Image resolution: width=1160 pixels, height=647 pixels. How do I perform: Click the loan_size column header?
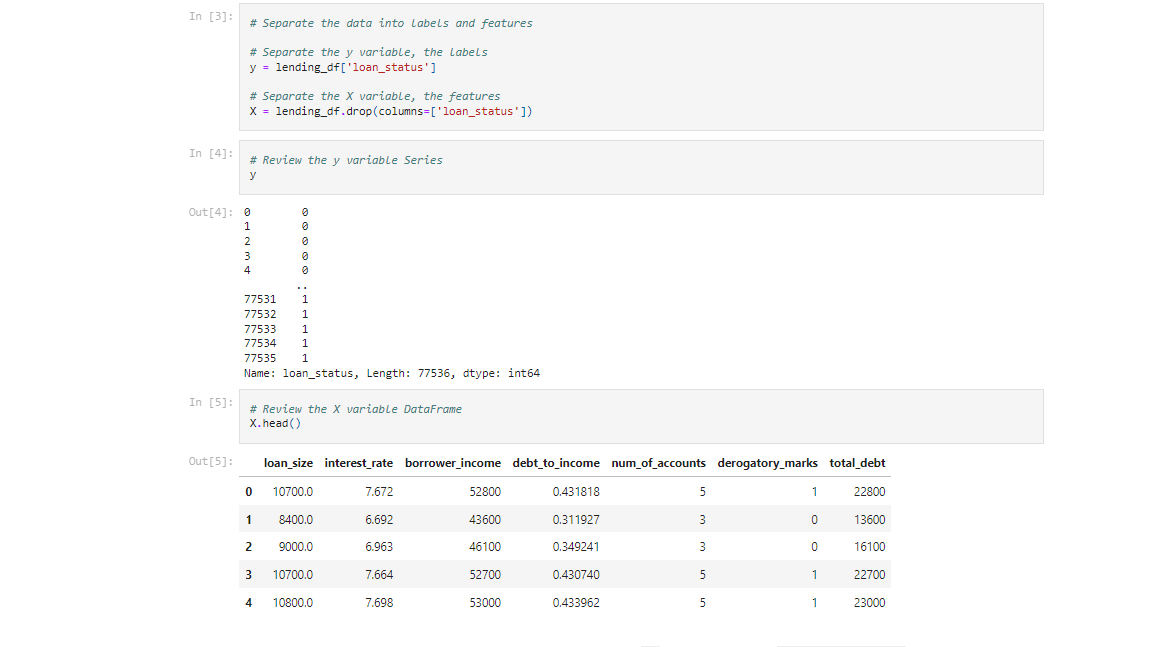(289, 463)
